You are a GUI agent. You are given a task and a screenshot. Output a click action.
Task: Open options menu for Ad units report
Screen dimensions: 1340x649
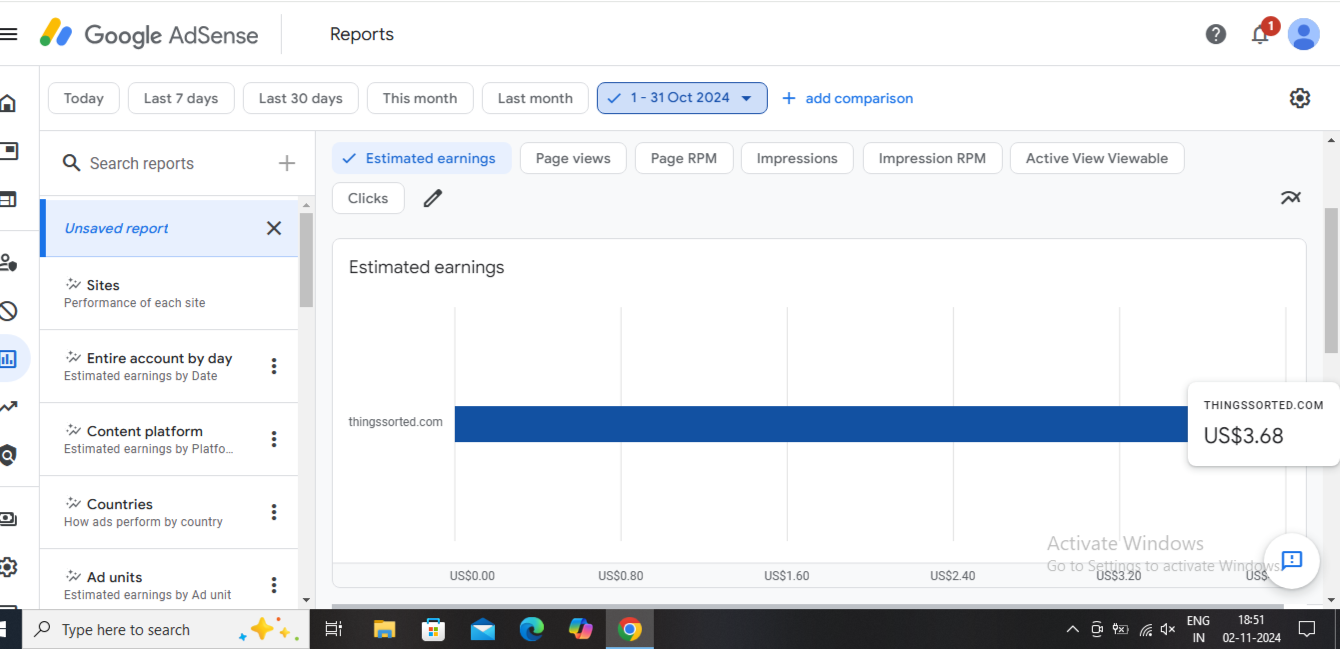[274, 585]
